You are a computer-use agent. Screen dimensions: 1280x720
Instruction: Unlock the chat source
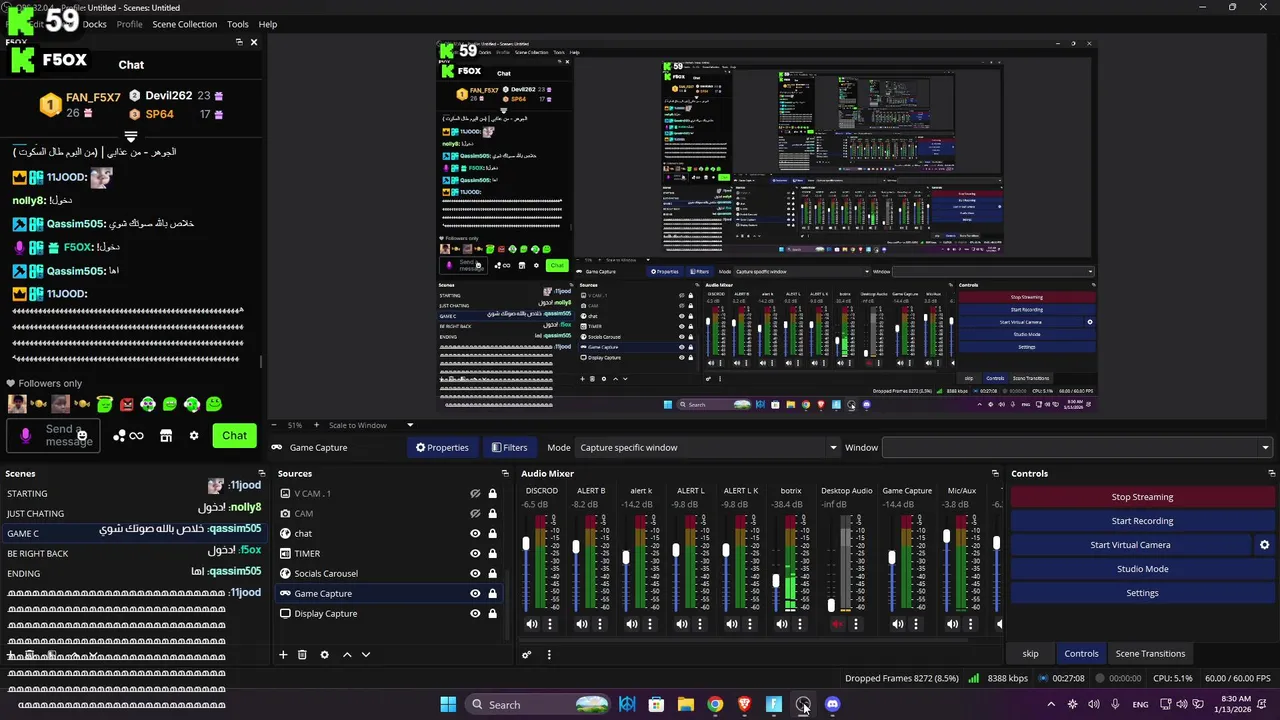(x=492, y=533)
